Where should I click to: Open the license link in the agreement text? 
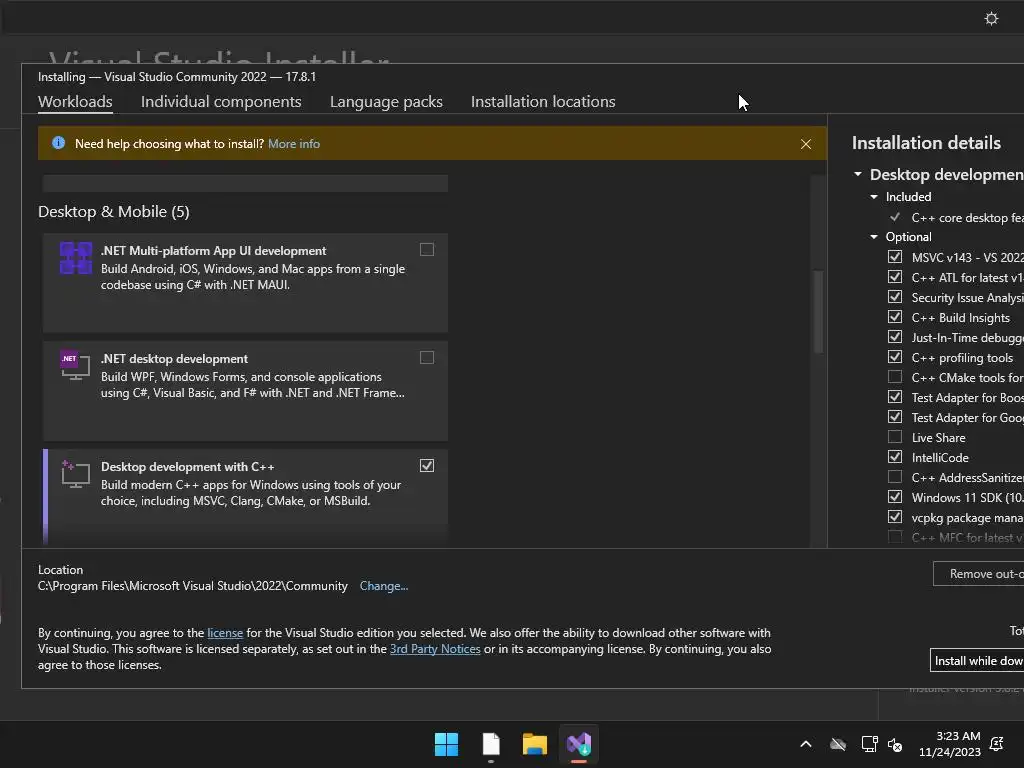225,633
